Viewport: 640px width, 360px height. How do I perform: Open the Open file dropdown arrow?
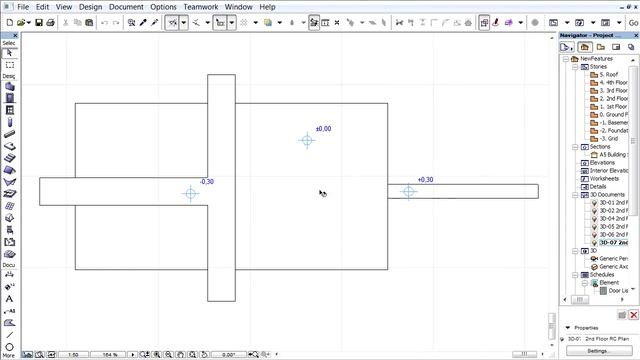pyautogui.click(x=29, y=22)
